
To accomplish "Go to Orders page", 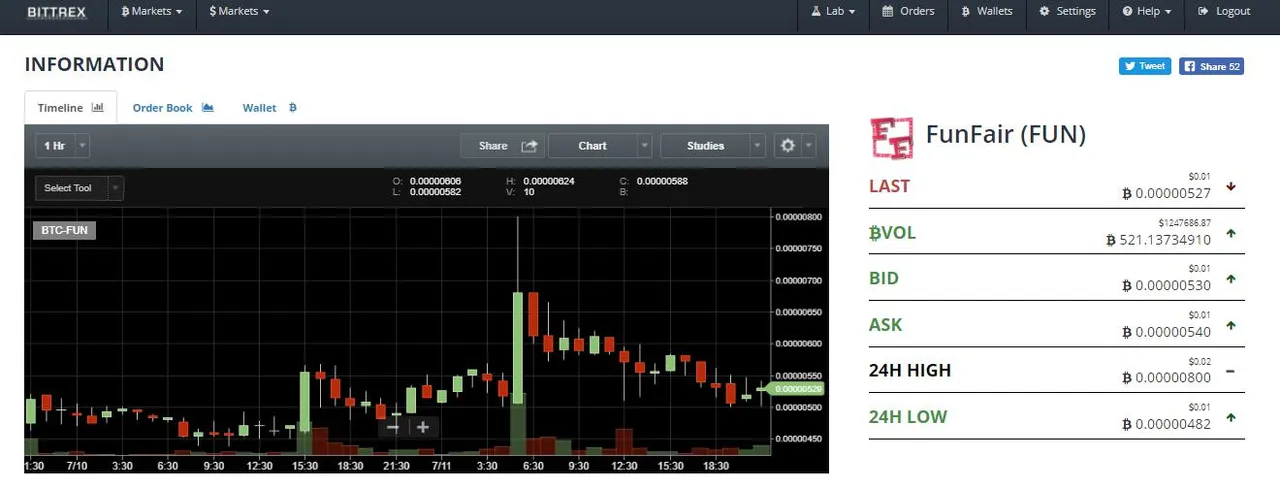I will pos(908,12).
